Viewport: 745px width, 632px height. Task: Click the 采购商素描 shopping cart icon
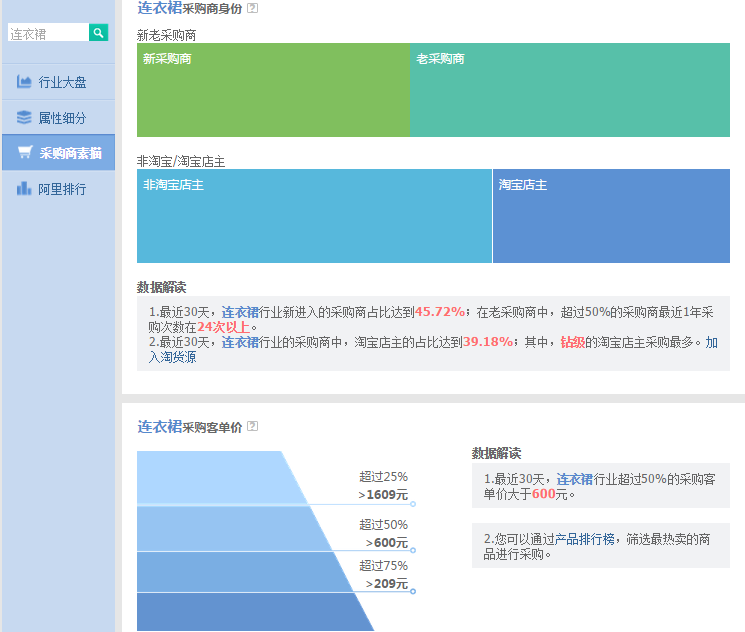(x=25, y=153)
